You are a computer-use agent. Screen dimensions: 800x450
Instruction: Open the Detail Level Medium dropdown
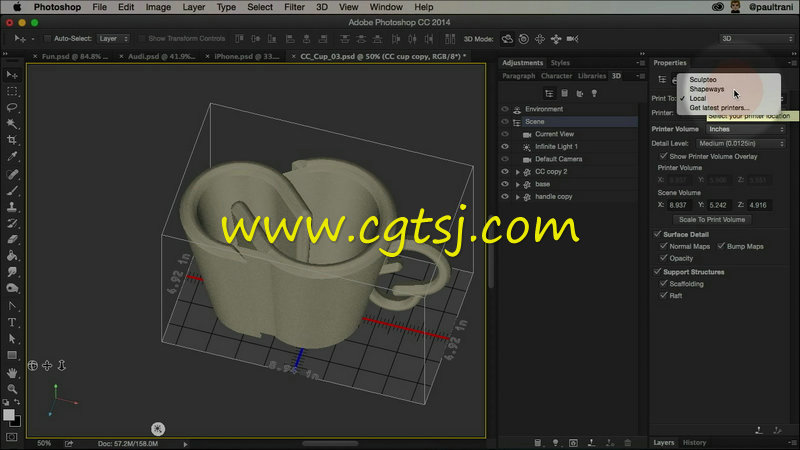pos(740,144)
